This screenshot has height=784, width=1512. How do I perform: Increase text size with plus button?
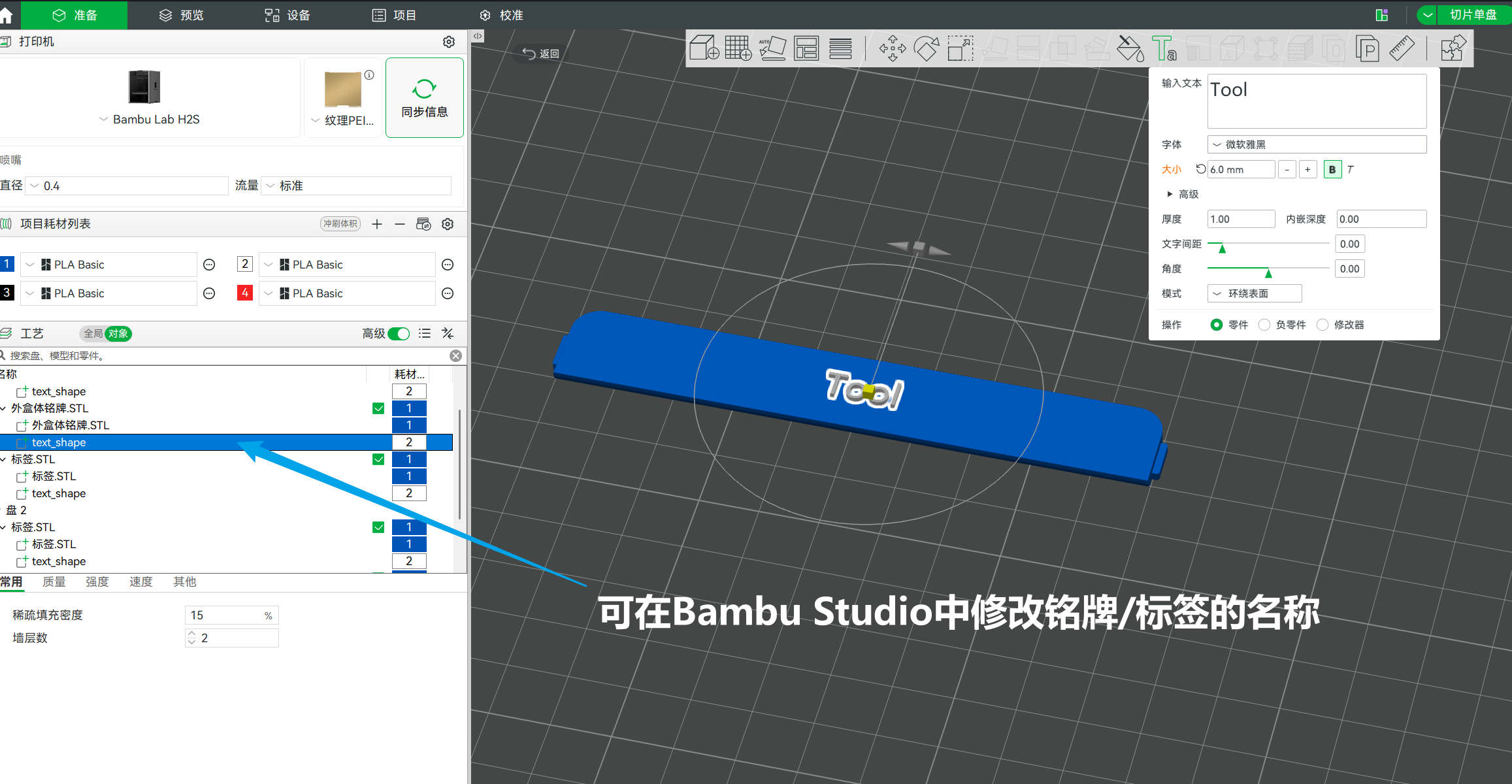[1307, 169]
